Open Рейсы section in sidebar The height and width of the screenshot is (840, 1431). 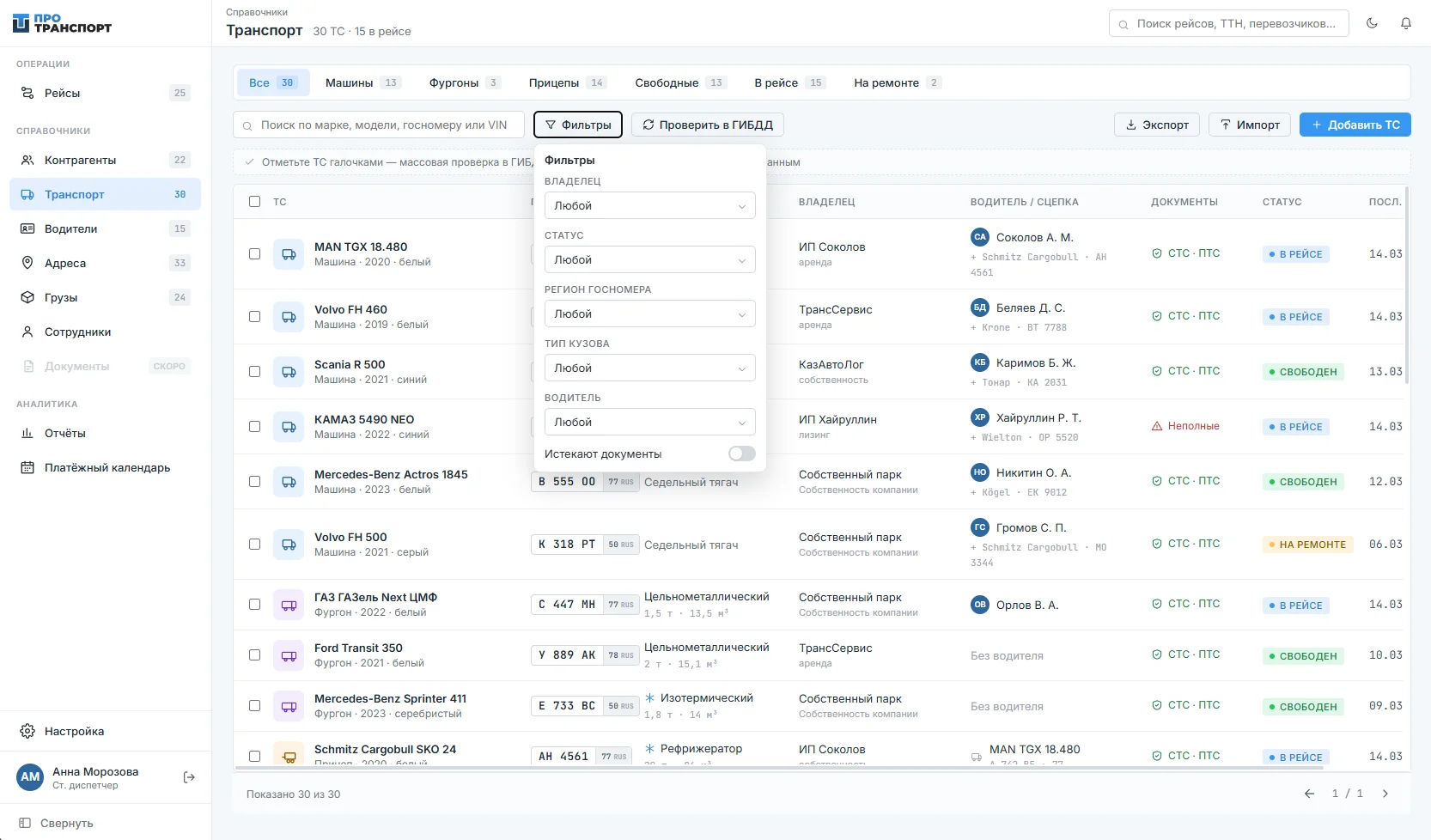(x=106, y=93)
